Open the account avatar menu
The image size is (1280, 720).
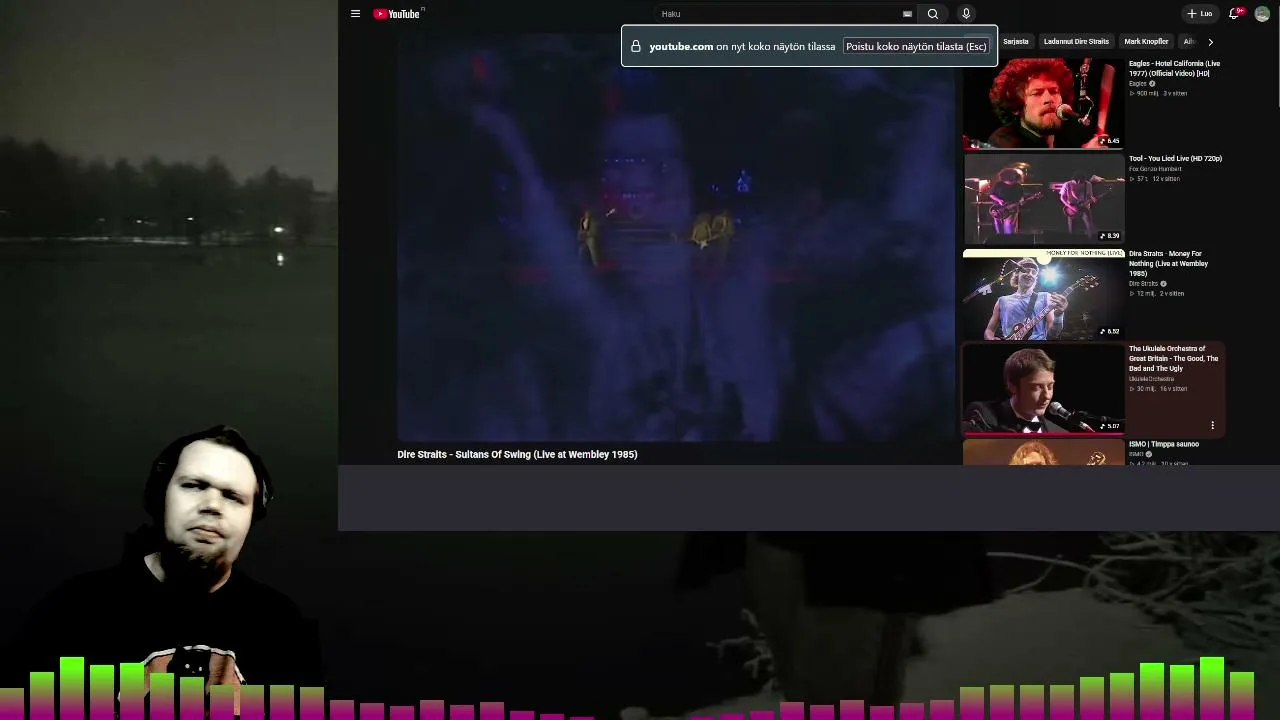click(1262, 14)
